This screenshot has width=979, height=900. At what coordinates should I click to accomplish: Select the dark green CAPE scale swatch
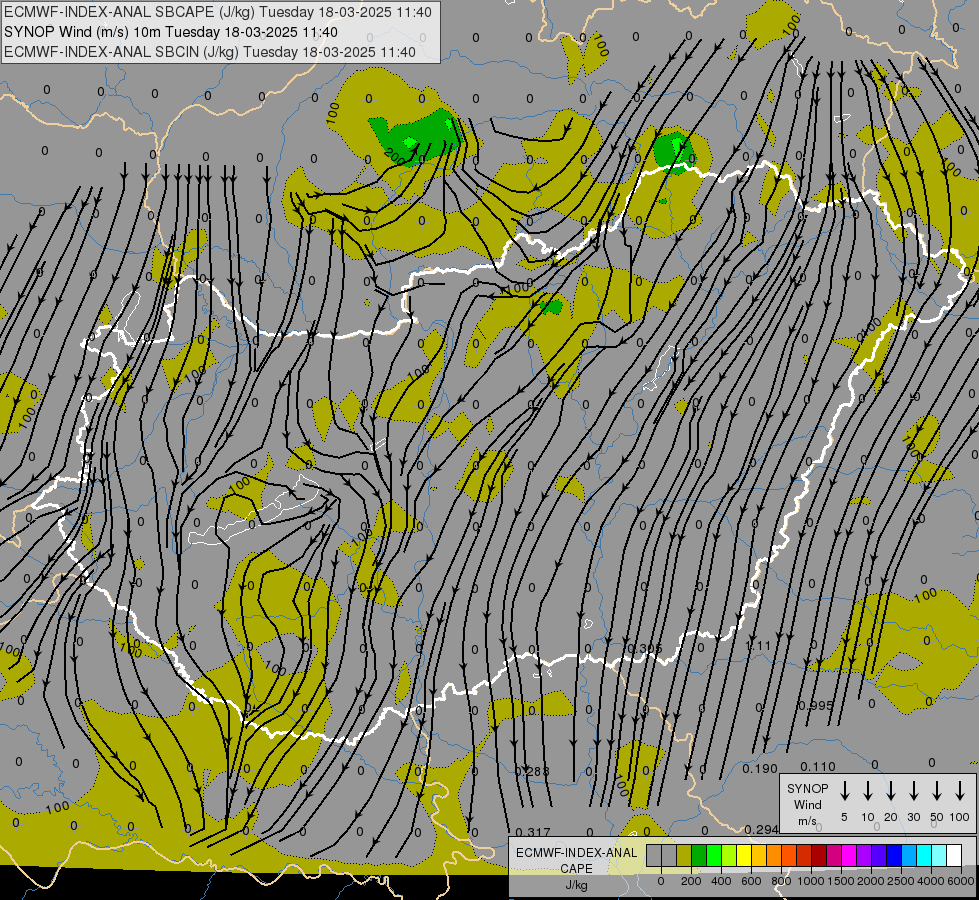tap(699, 855)
